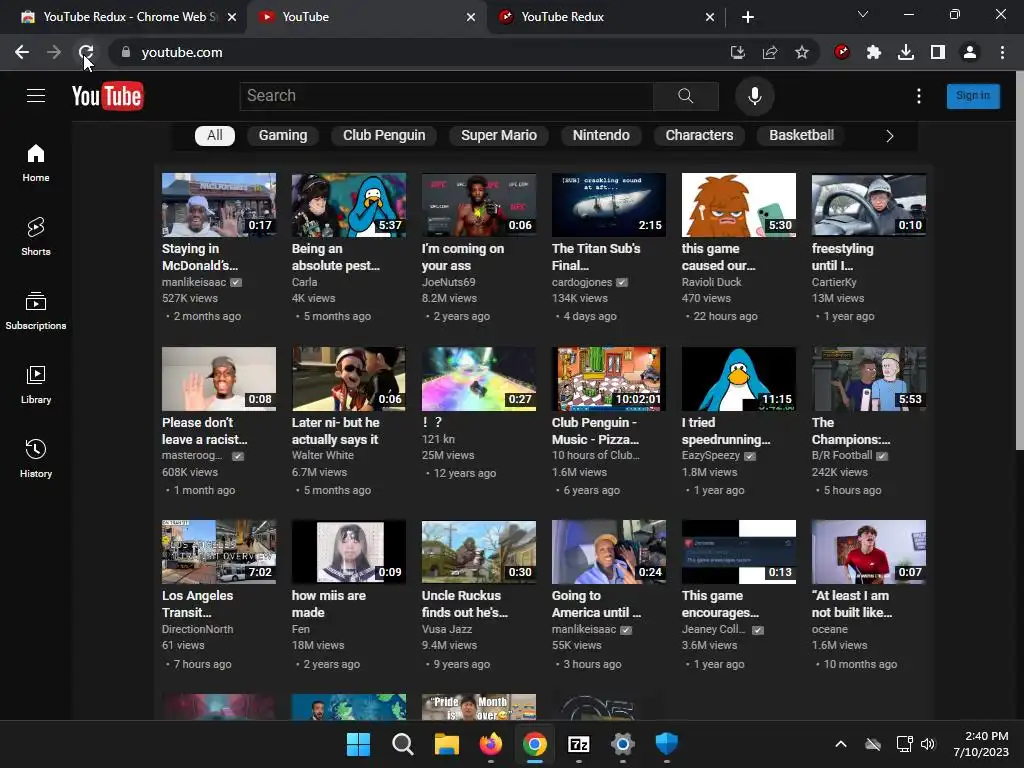
Task: Open 7-Zip from taskbar
Action: [579, 744]
